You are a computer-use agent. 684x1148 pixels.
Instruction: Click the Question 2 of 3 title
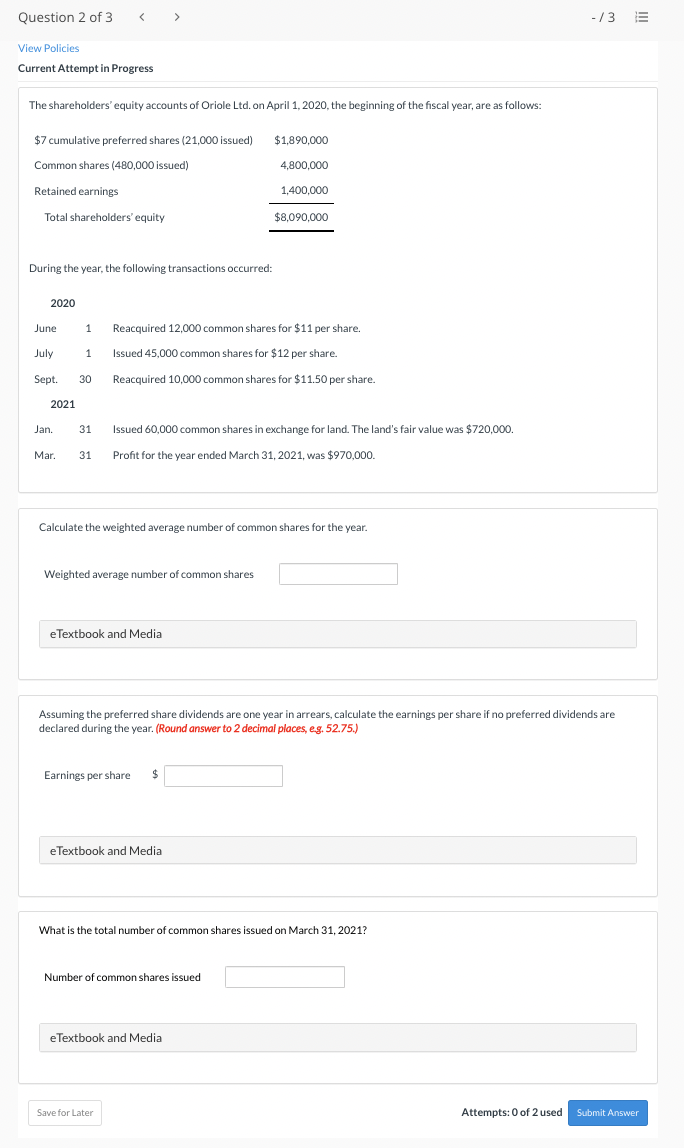tap(67, 17)
